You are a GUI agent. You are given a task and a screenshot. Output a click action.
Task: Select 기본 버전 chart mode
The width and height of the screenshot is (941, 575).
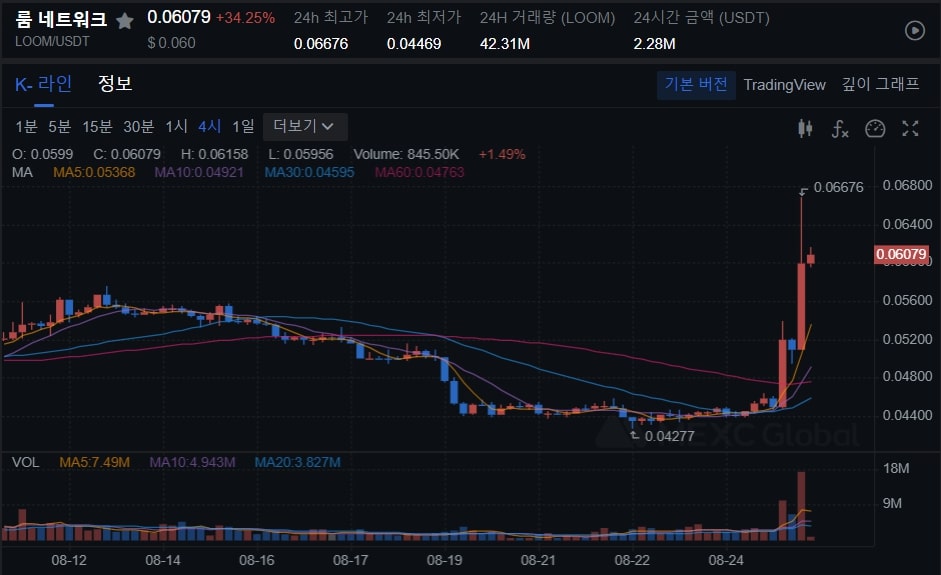(x=696, y=85)
